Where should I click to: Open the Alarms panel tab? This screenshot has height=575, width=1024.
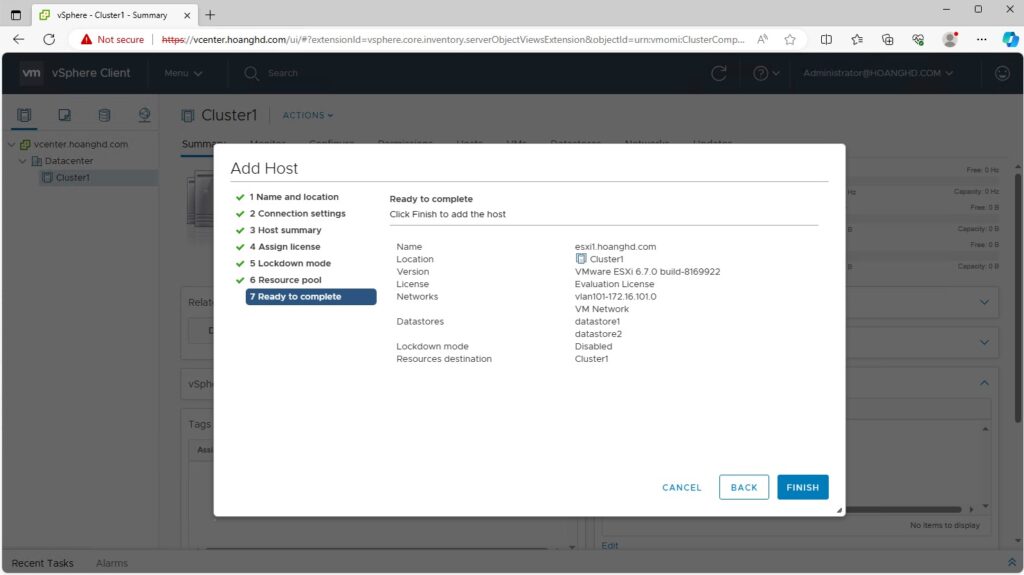pyautogui.click(x=112, y=563)
